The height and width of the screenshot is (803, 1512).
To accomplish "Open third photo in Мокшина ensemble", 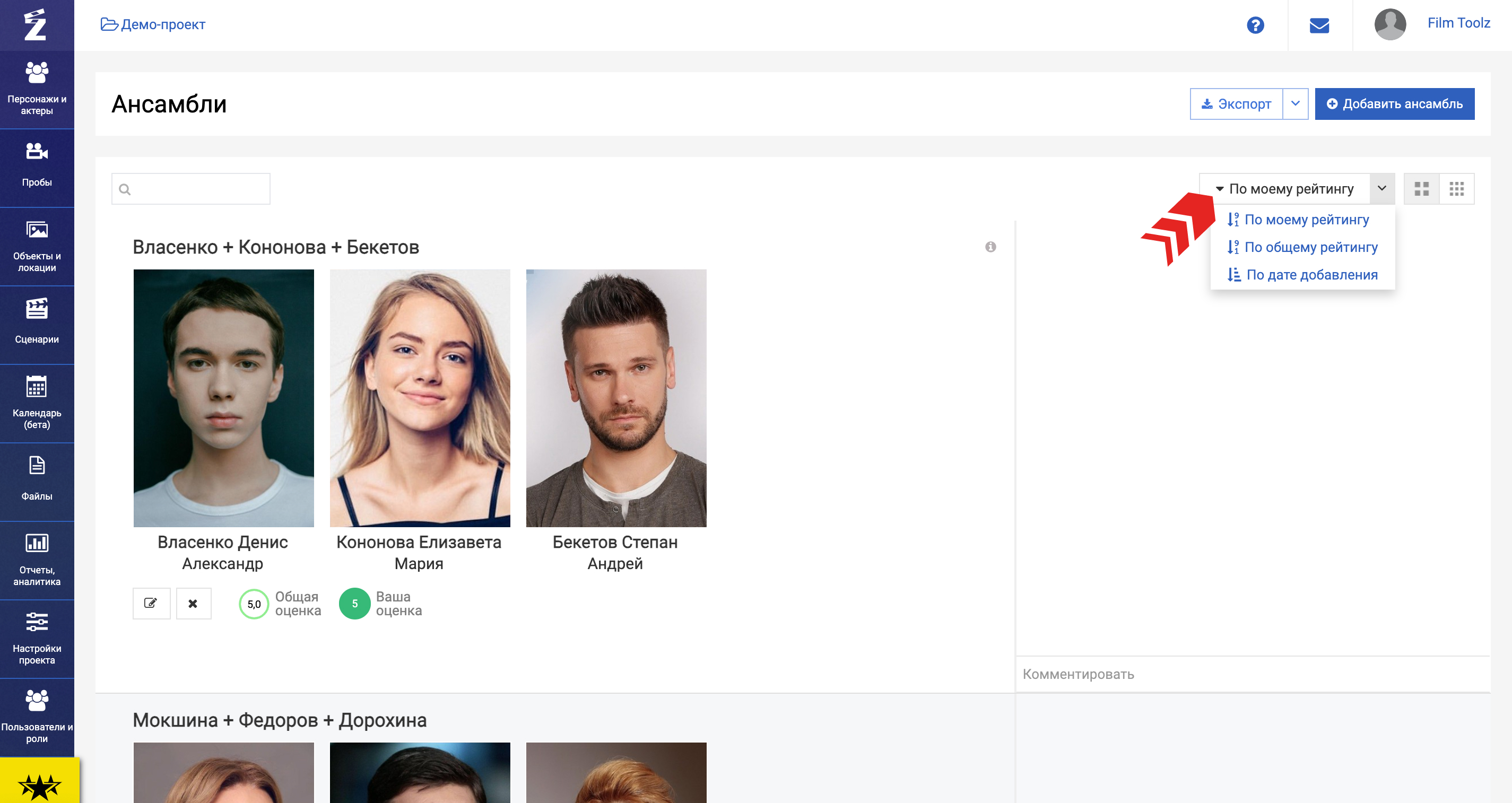I will click(x=616, y=772).
